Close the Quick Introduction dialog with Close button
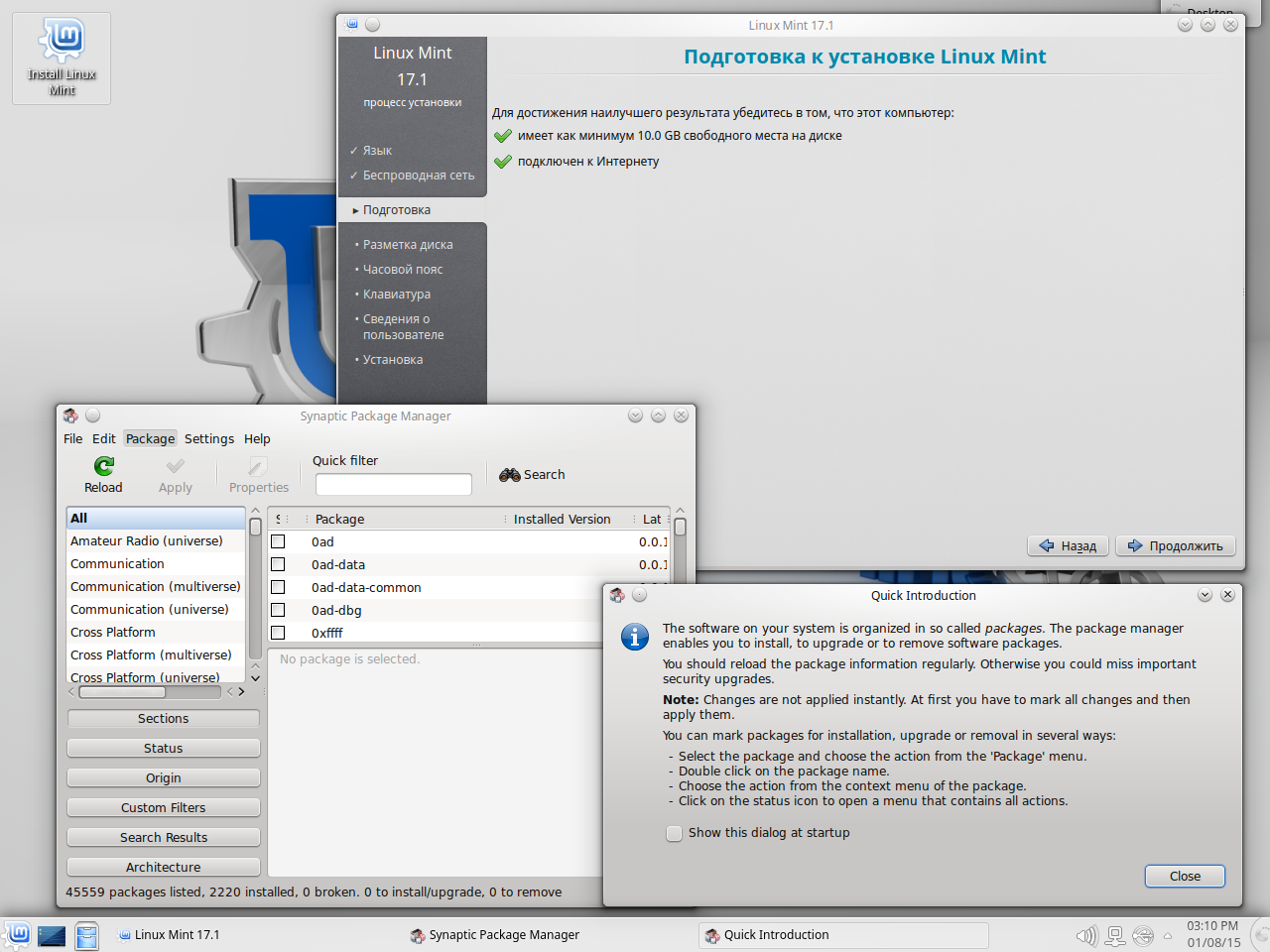1270x952 pixels. point(1185,877)
